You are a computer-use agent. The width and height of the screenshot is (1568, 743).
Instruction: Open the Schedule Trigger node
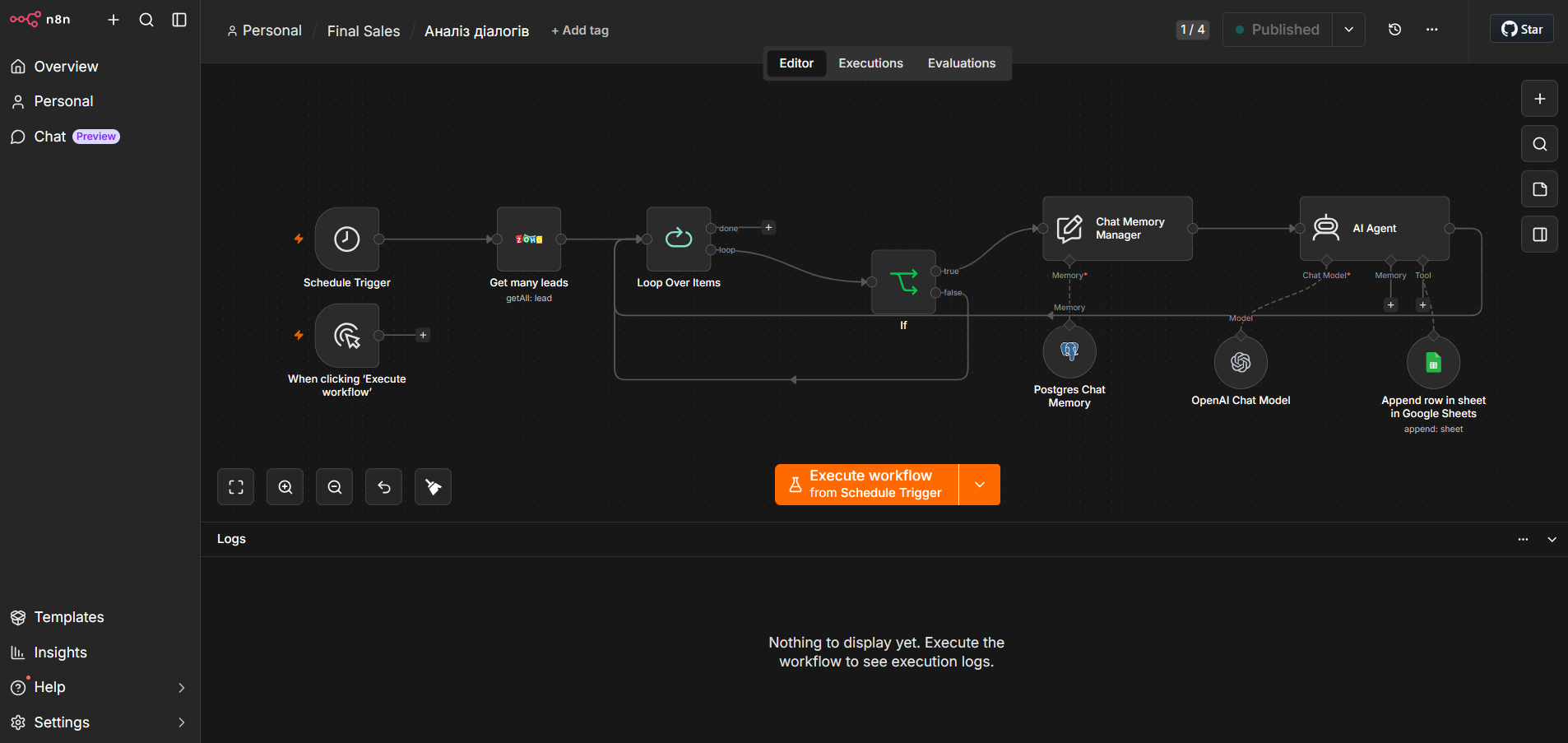pos(346,239)
